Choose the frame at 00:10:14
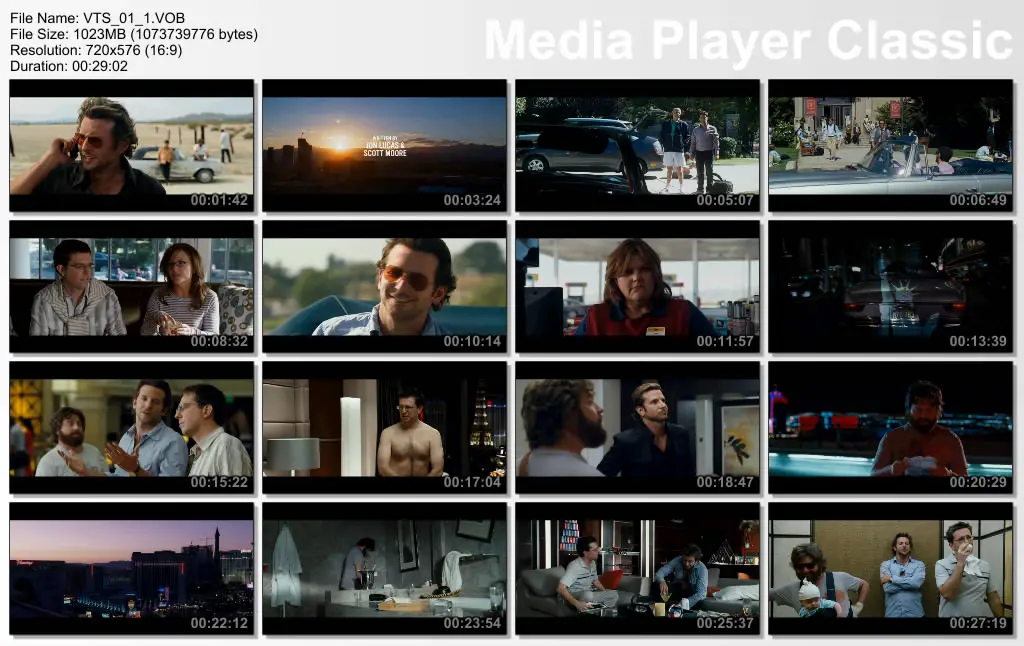This screenshot has height=646, width=1024. (x=384, y=287)
